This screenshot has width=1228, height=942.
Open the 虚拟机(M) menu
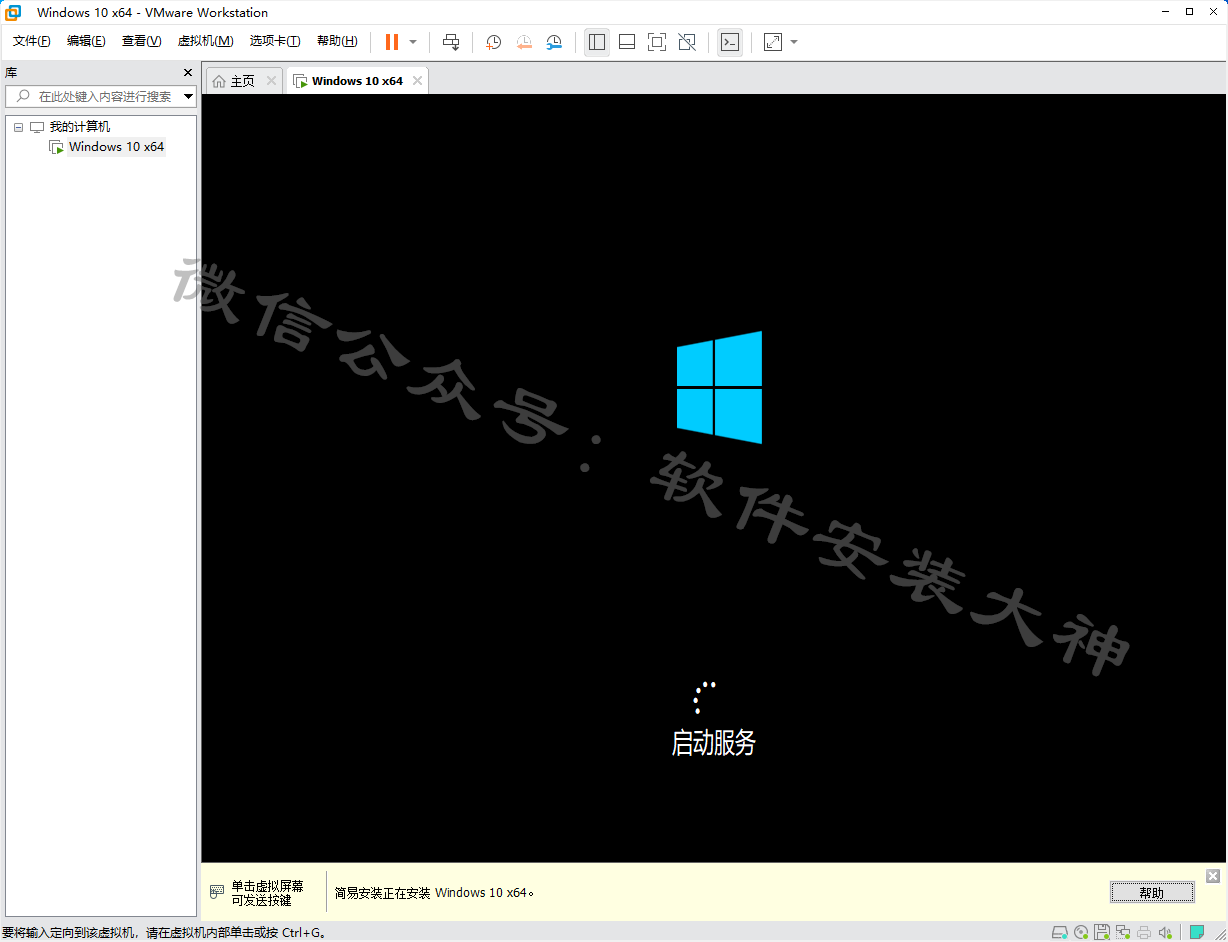[205, 41]
